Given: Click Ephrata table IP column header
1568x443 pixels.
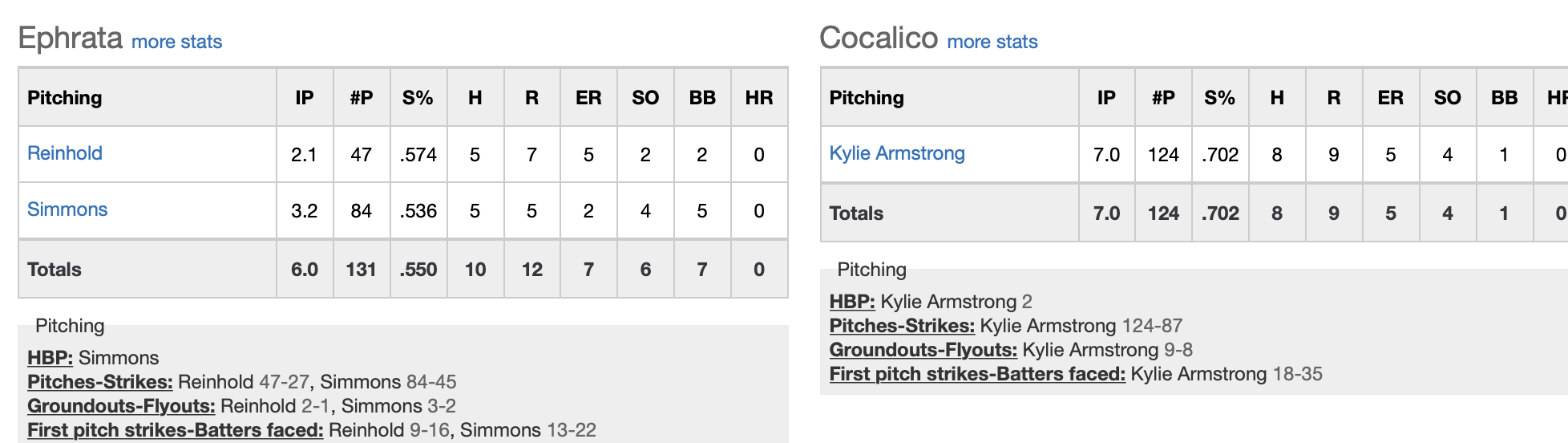Looking at the screenshot, I should coord(305,98).
